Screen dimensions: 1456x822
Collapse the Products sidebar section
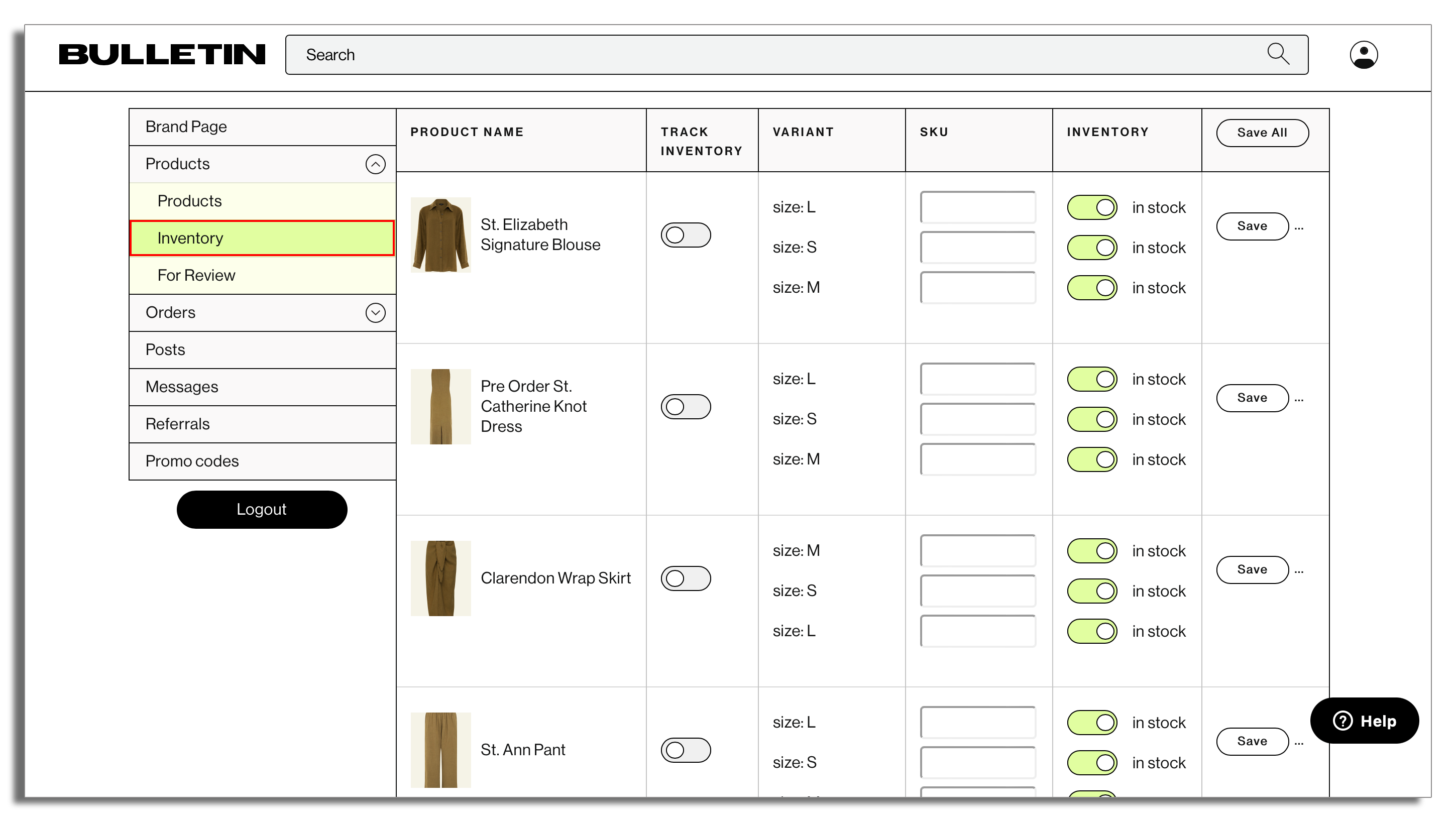[x=375, y=164]
